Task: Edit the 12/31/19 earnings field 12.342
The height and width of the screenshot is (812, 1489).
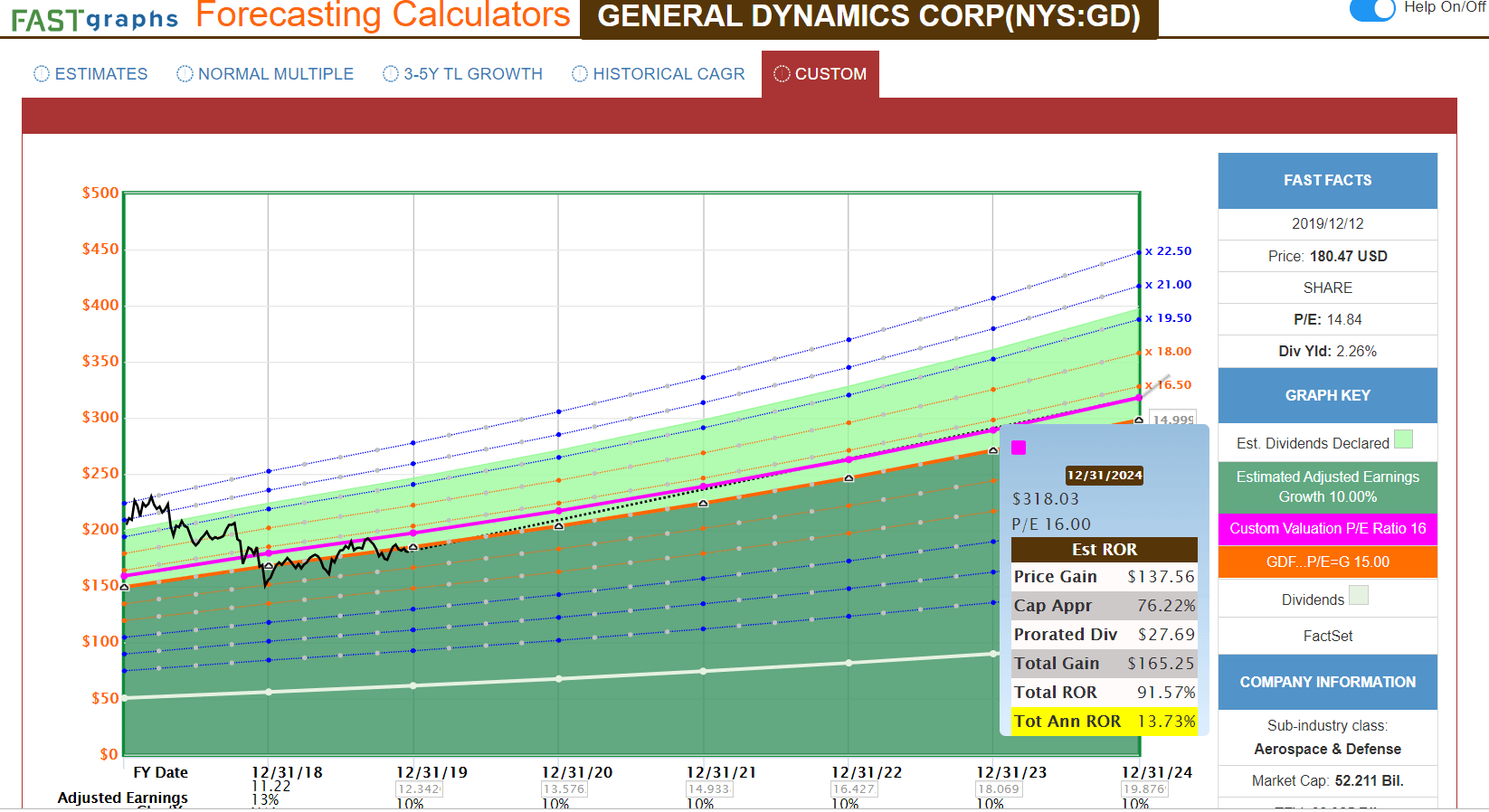Action: (419, 789)
